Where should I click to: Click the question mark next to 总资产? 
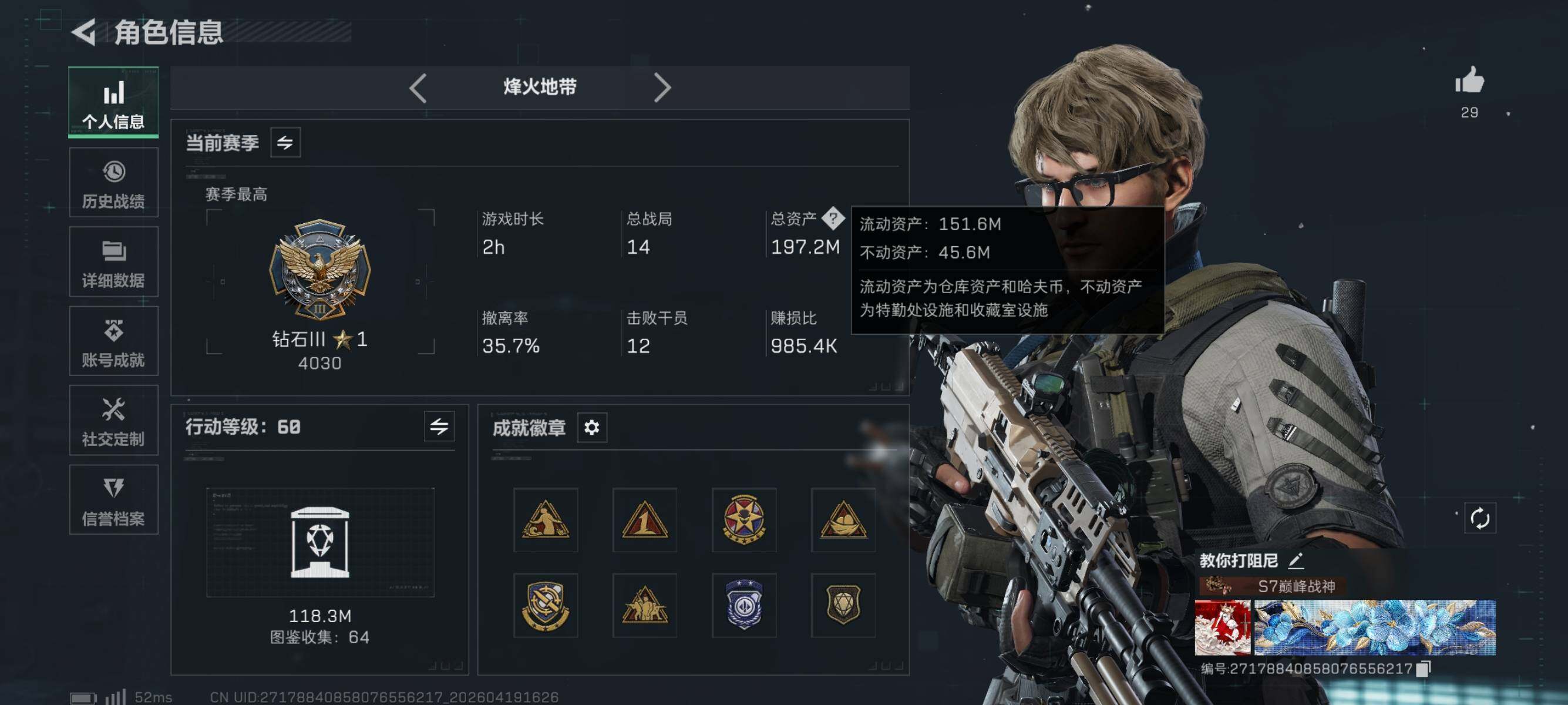coord(833,218)
